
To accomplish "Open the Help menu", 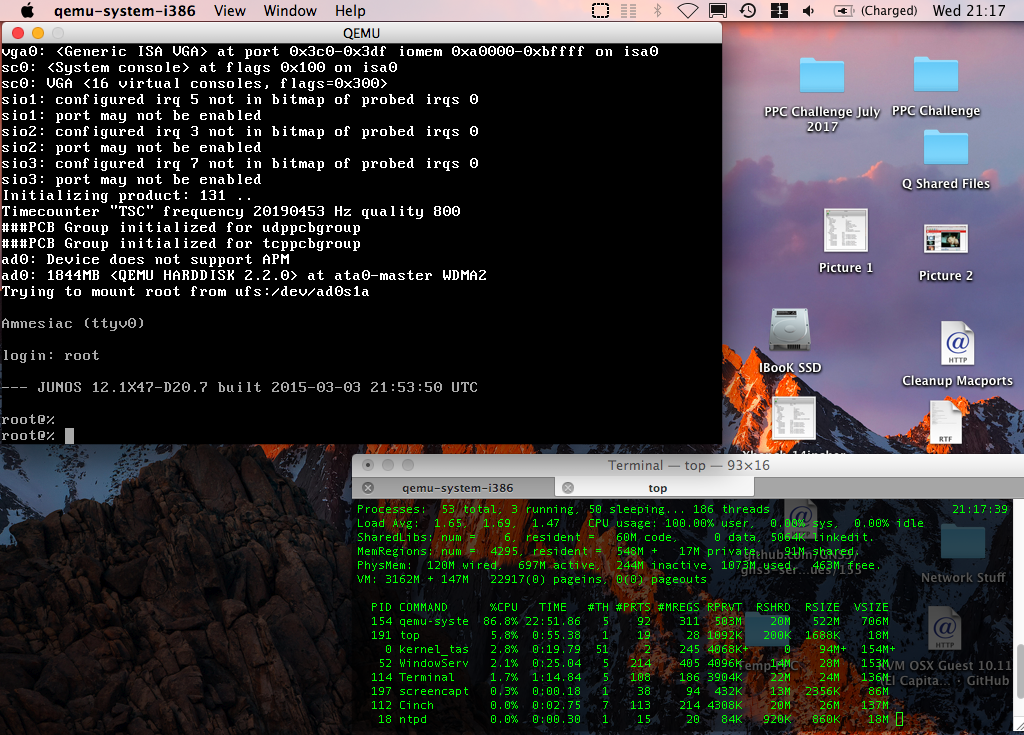I will tap(350, 10).
